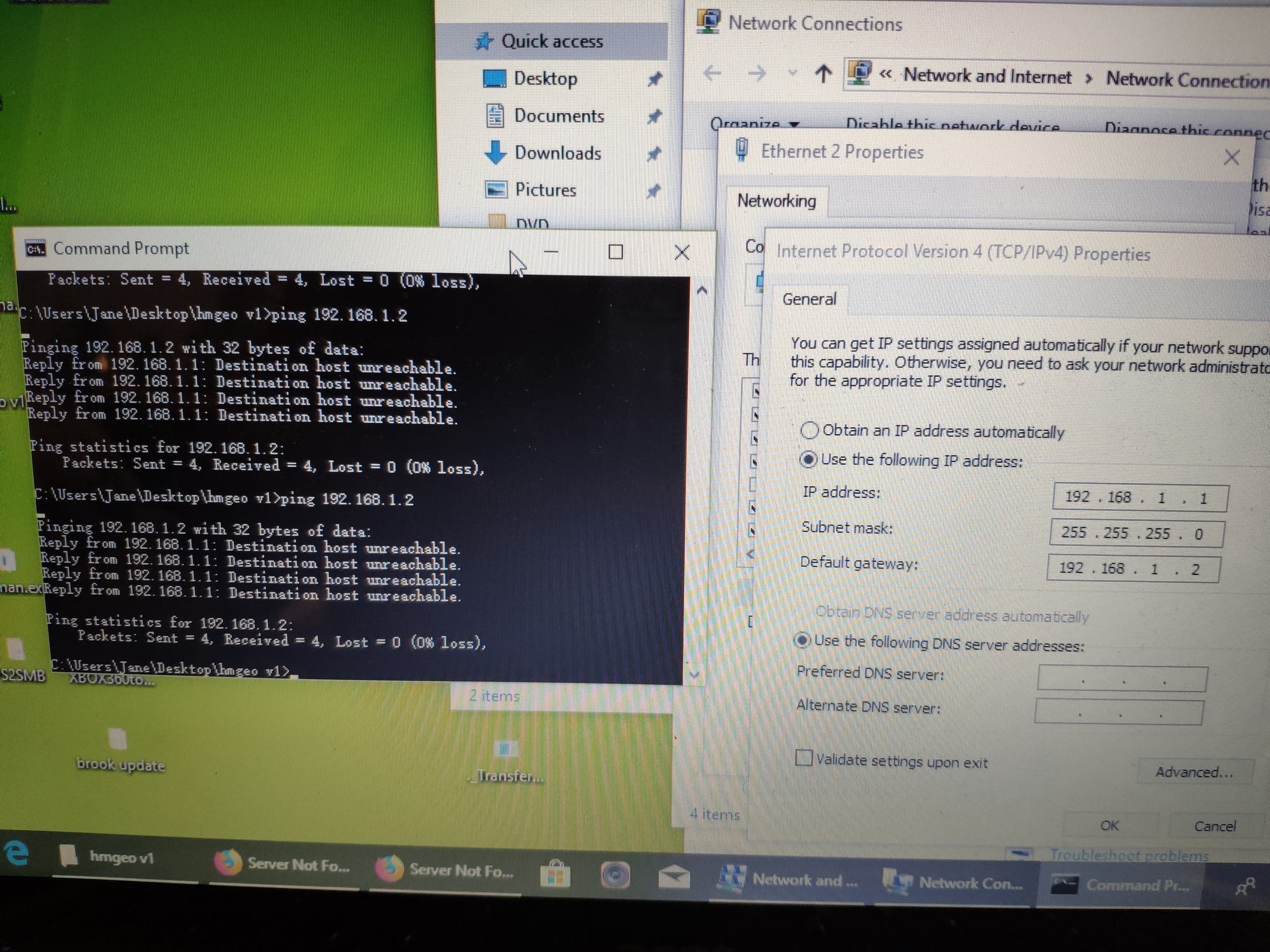Unpin Documents using its pin icon

coord(654,116)
